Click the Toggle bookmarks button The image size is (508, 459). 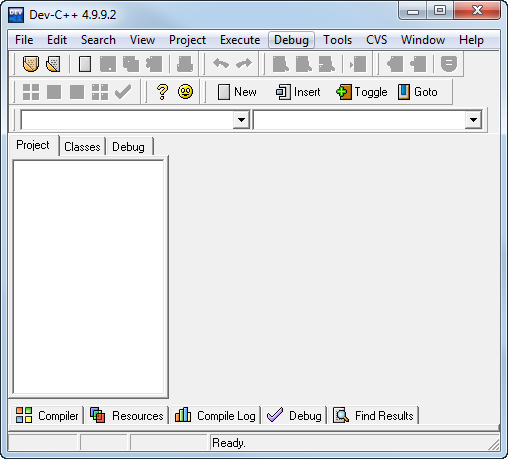coord(362,92)
